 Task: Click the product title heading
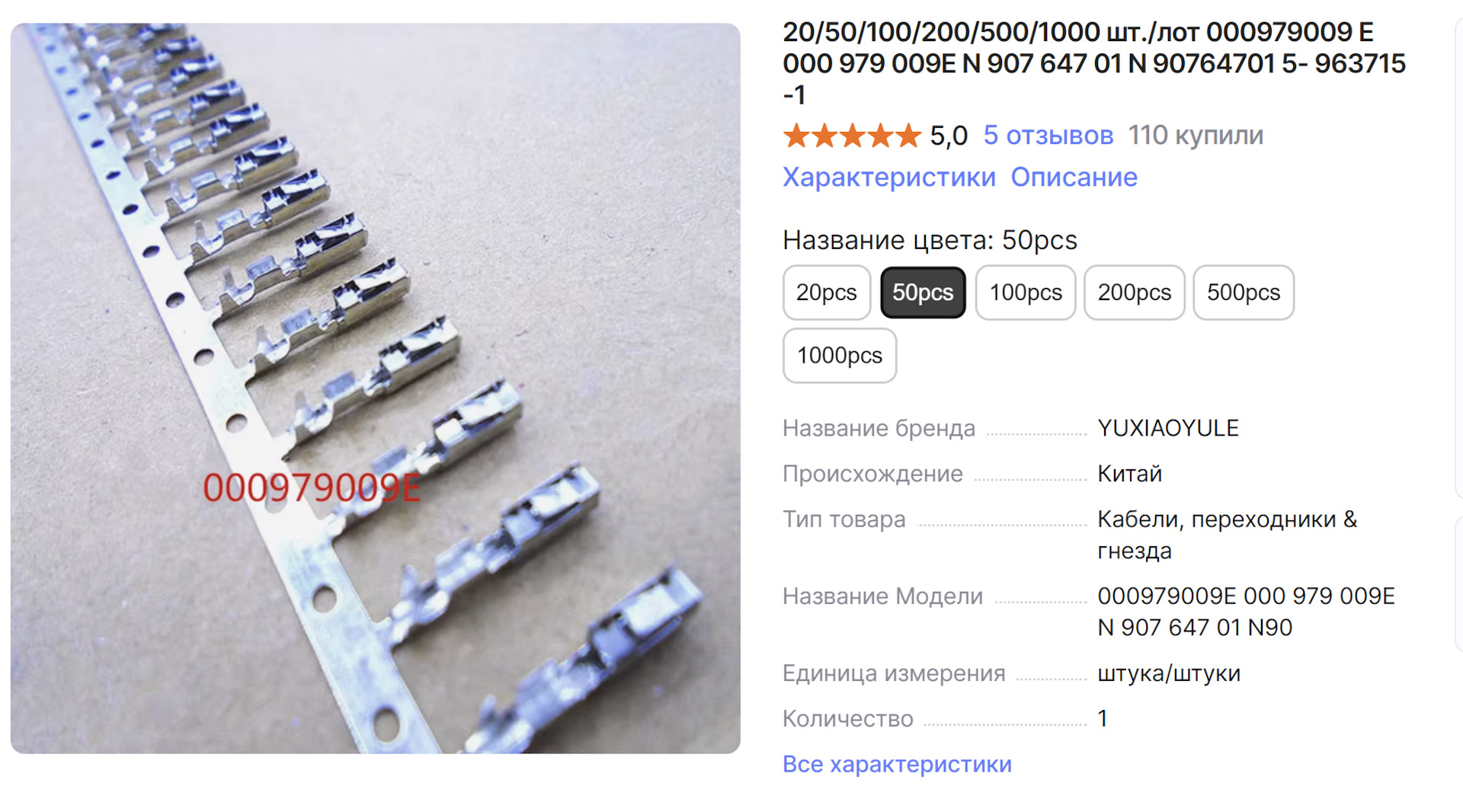tap(1094, 63)
